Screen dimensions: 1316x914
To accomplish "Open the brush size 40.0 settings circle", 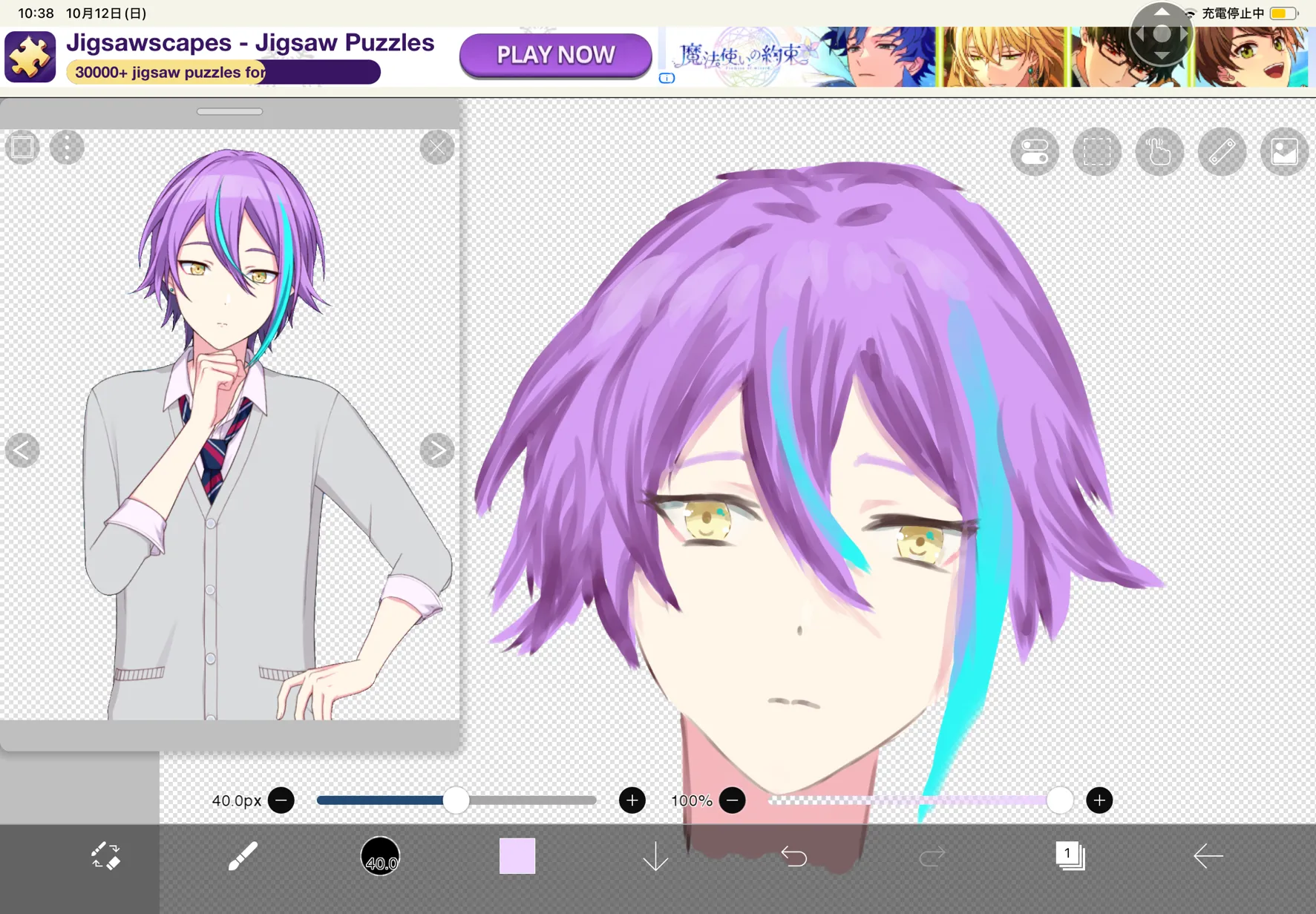I will (x=380, y=856).
